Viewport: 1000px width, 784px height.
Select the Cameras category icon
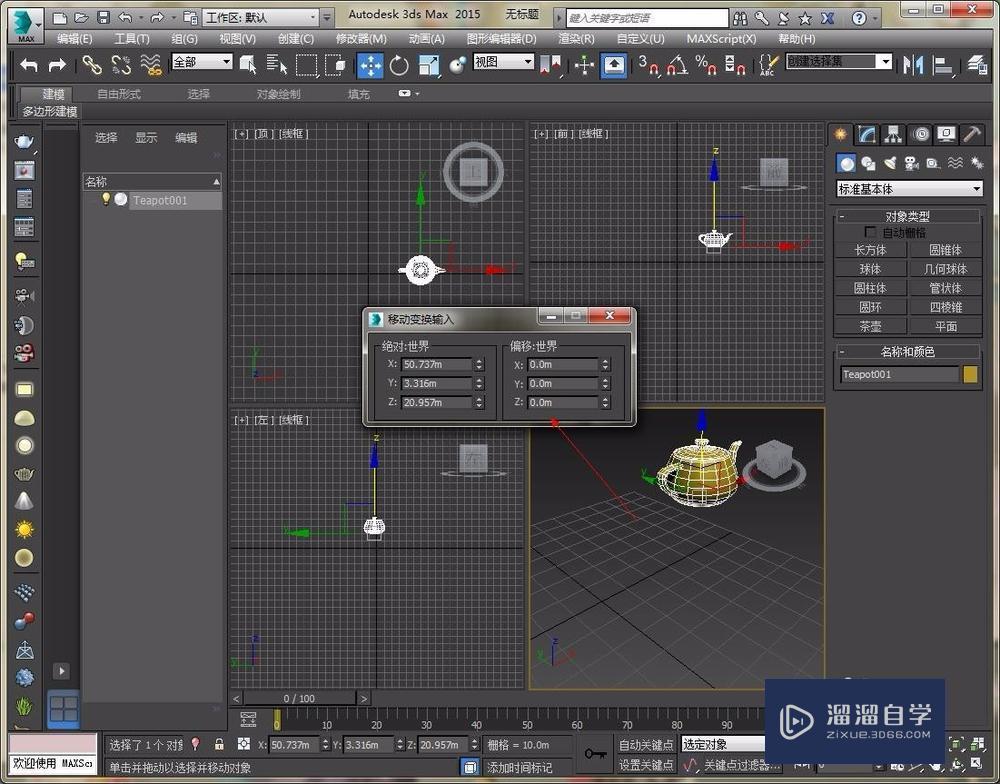coord(911,163)
